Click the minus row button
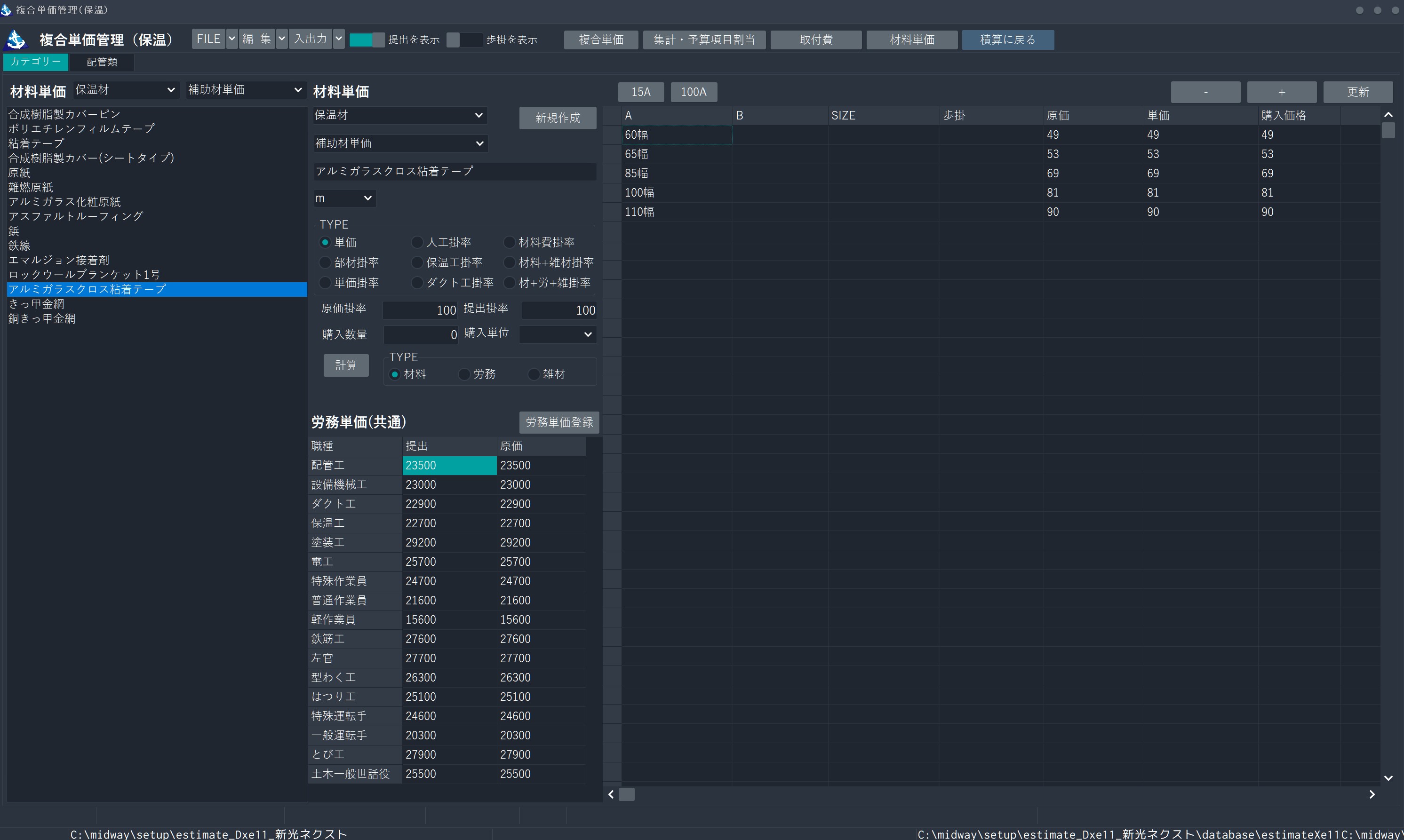The height and width of the screenshot is (840, 1404). [x=1205, y=92]
